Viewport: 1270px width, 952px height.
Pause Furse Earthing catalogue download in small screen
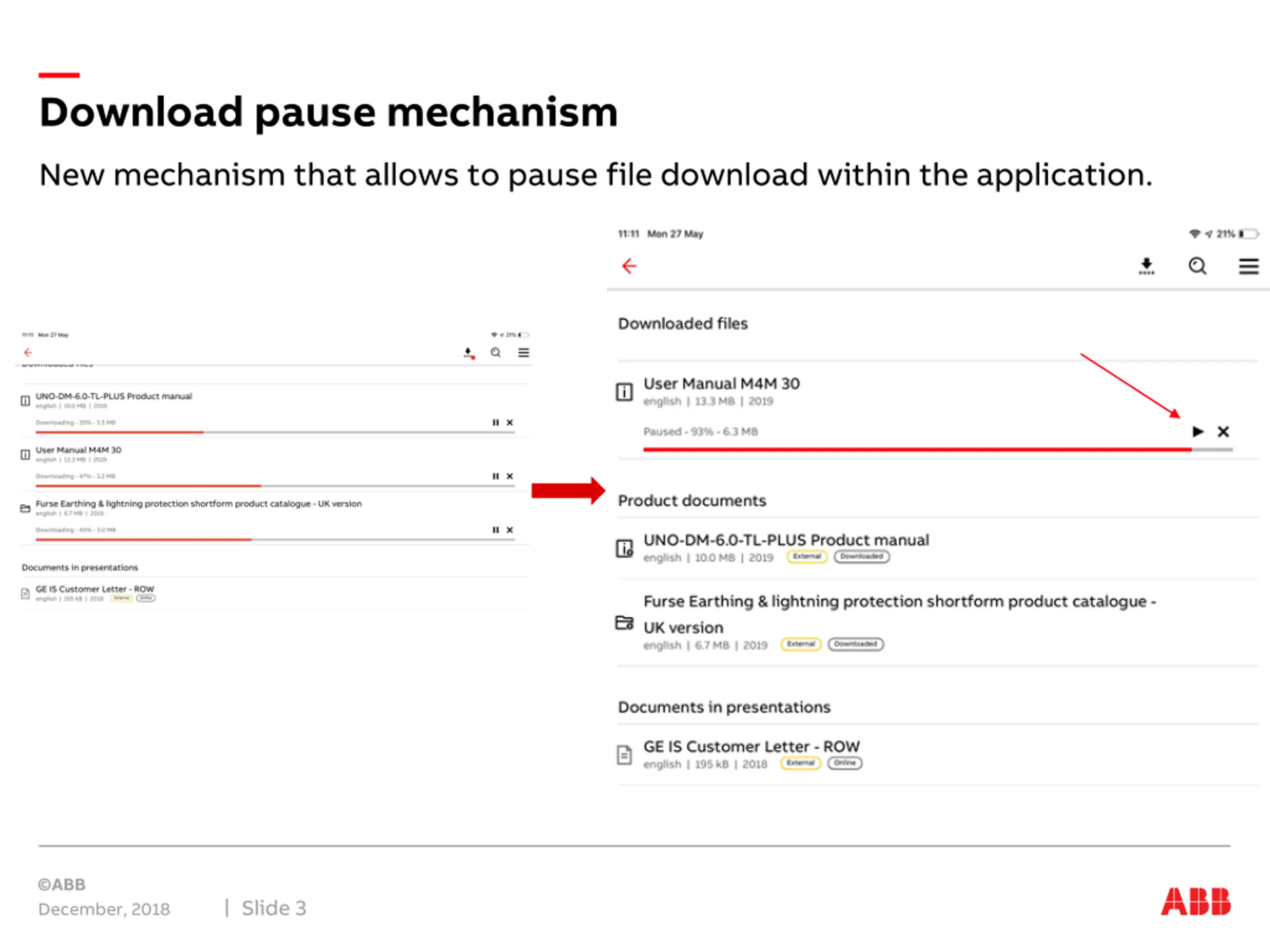point(496,530)
